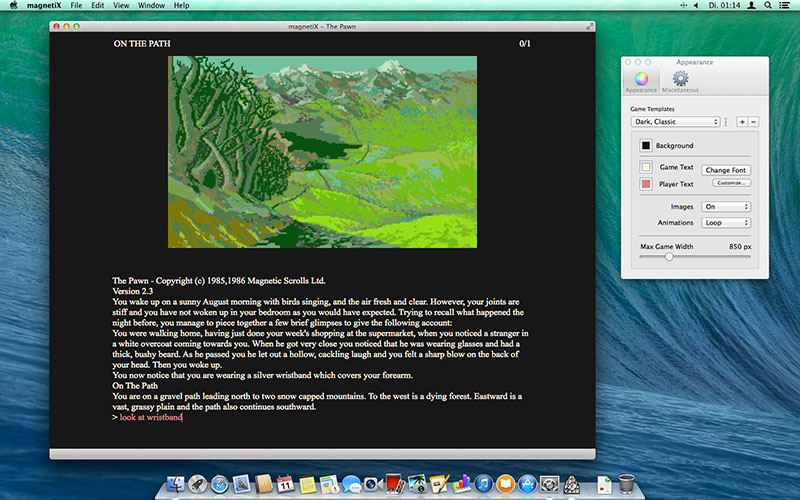Change the Animations Loop dropdown
The height and width of the screenshot is (500, 800).
726,223
